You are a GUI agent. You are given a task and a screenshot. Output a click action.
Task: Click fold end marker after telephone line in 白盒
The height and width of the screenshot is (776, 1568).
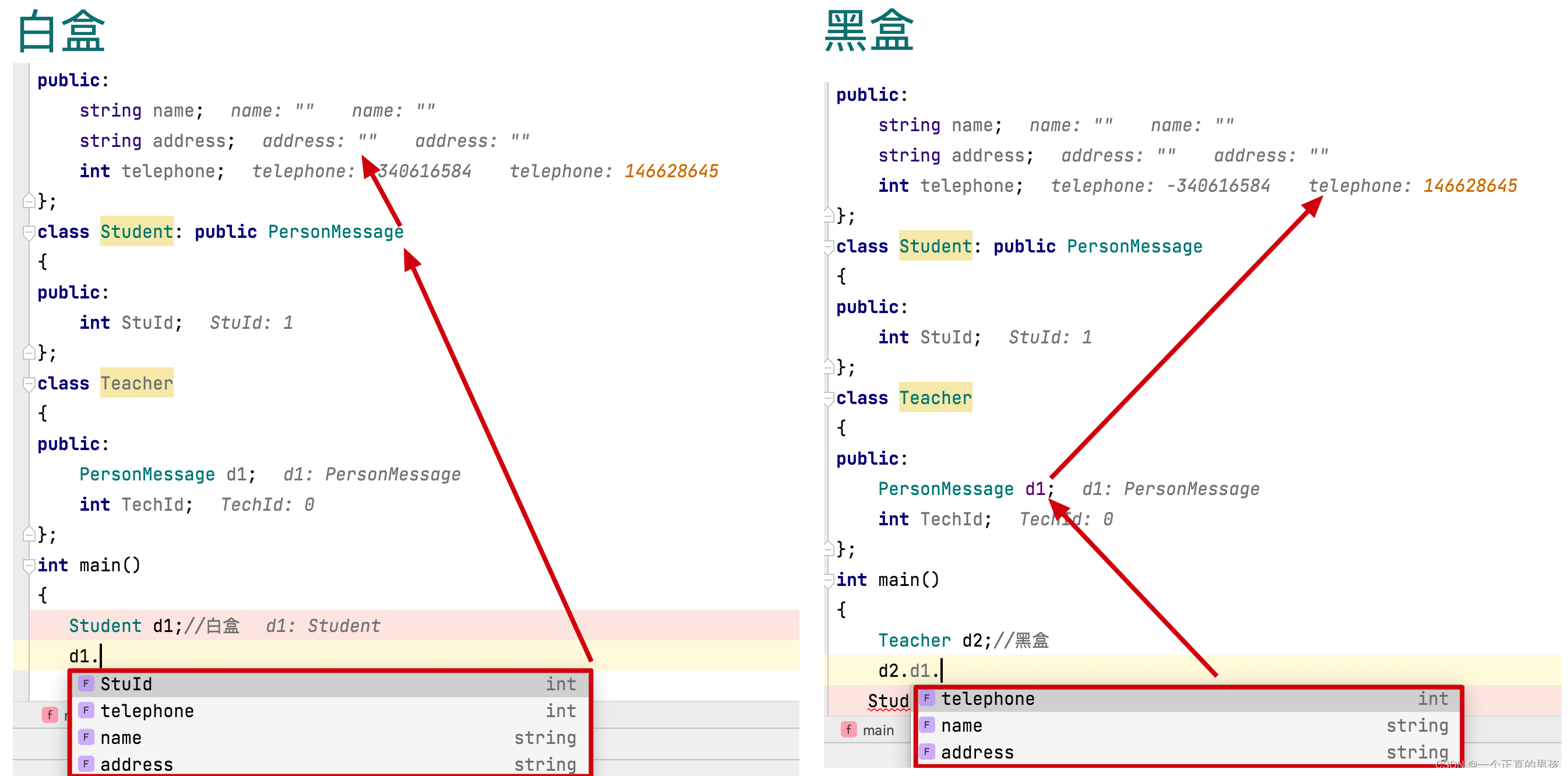click(29, 201)
